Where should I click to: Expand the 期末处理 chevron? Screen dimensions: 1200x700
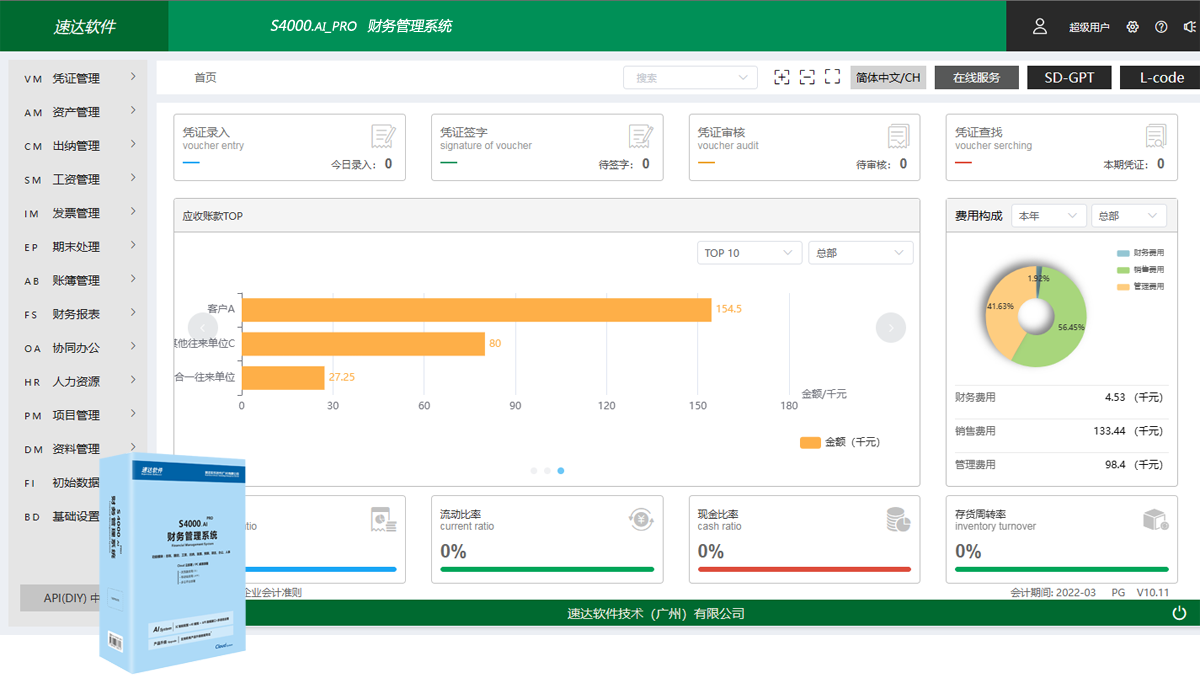coord(133,246)
